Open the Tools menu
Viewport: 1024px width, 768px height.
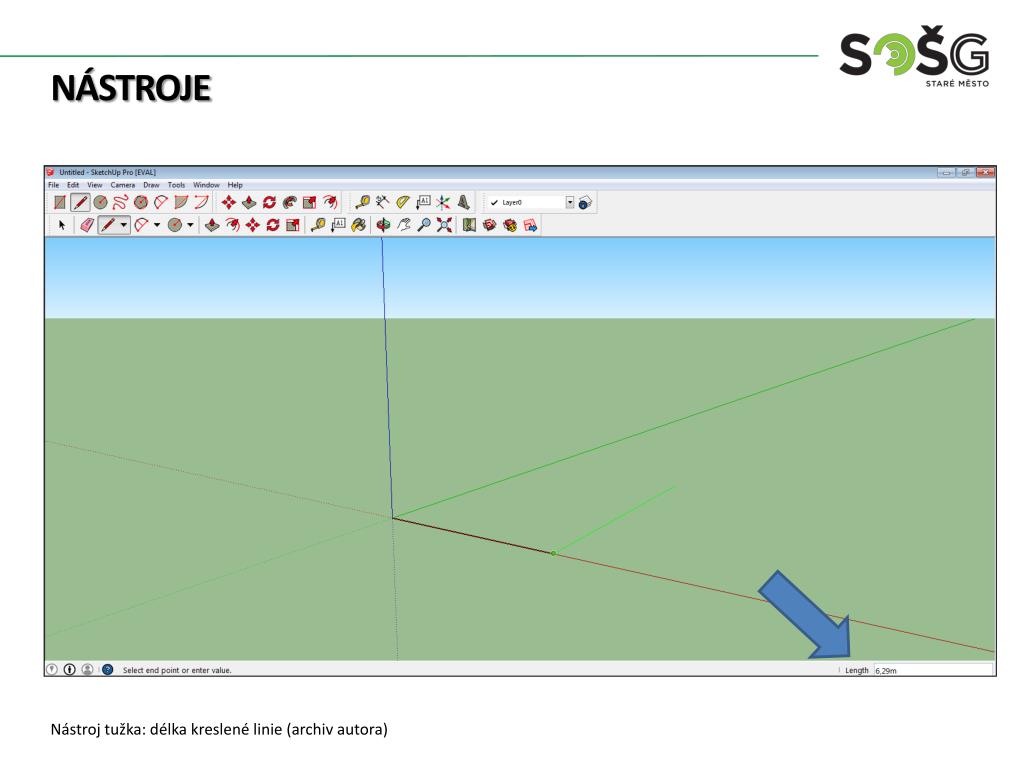176,185
